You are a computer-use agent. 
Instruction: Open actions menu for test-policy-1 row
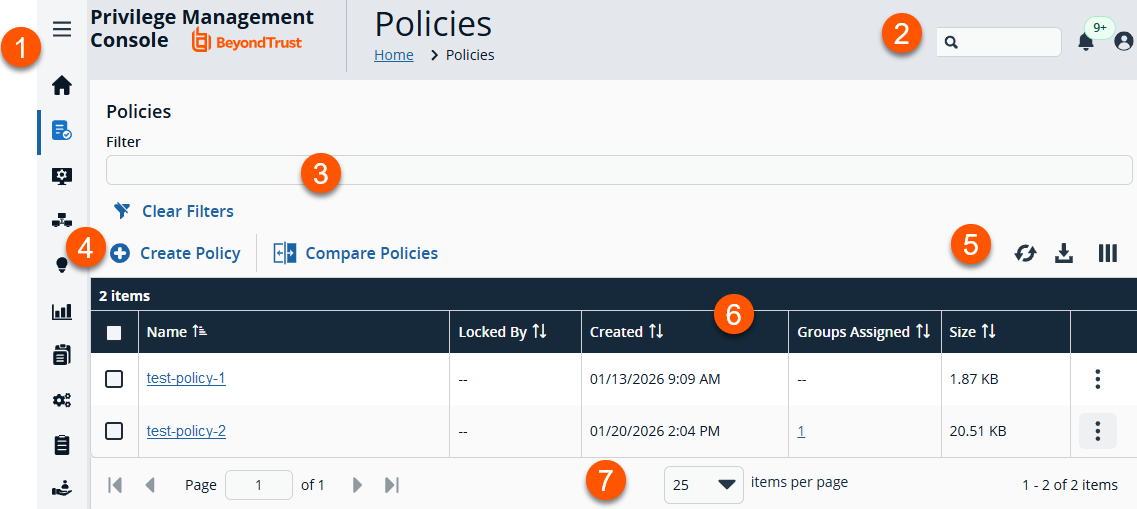(1098, 378)
